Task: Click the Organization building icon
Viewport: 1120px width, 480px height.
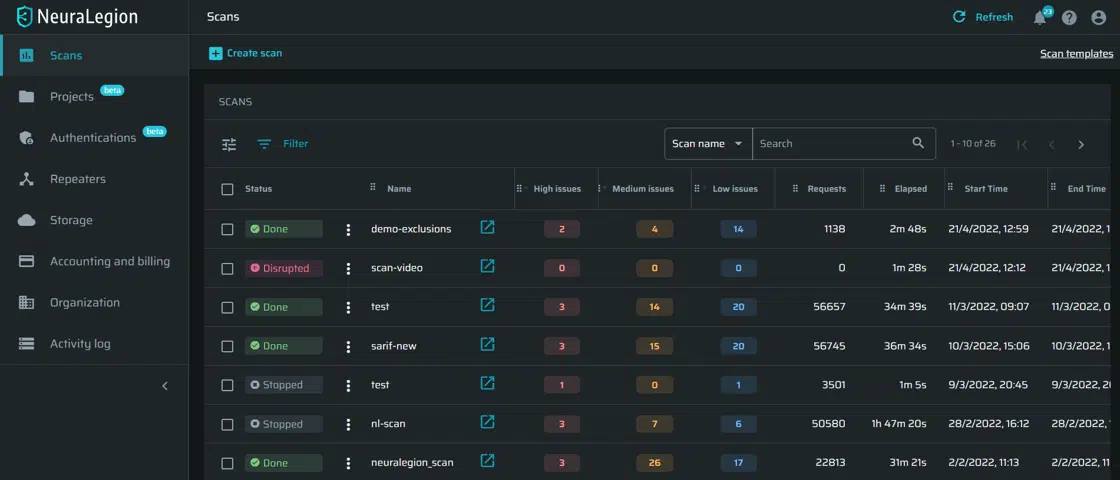Action: (26, 303)
